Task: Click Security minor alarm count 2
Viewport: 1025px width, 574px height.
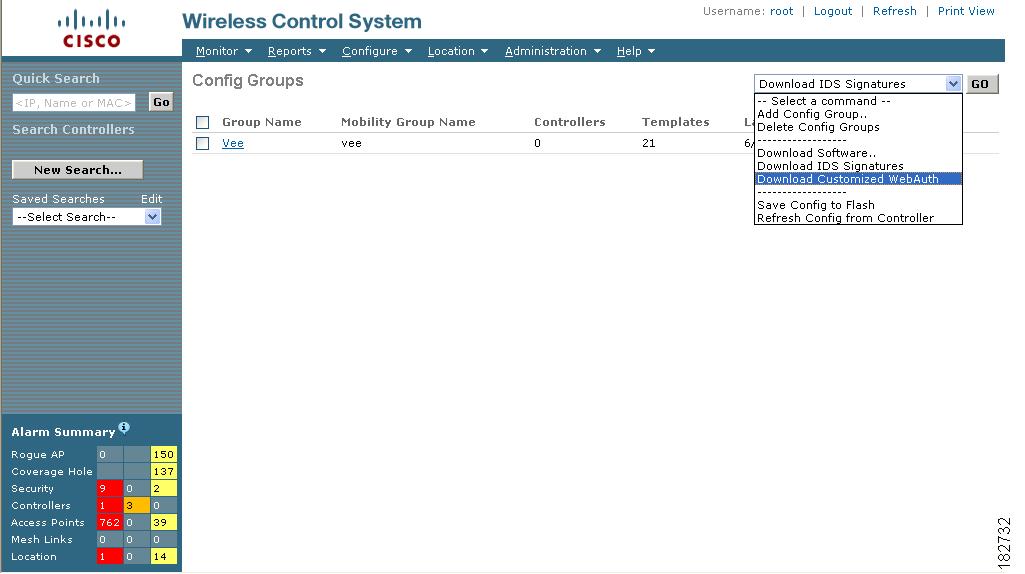Action: 163,488
